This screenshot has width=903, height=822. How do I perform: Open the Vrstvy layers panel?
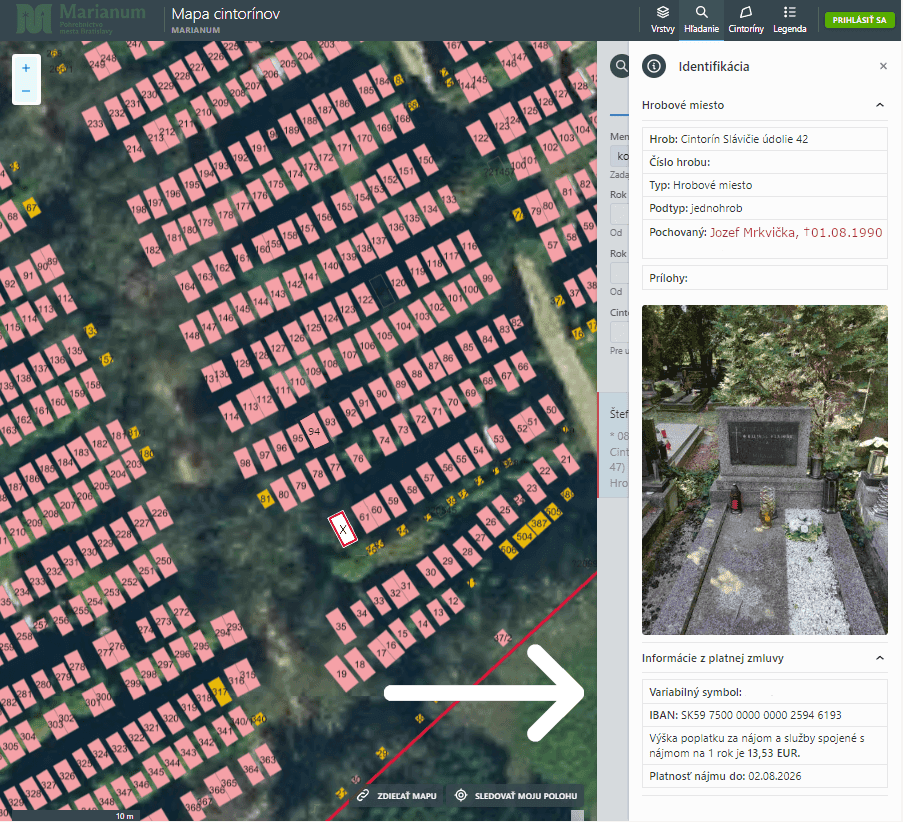click(662, 19)
